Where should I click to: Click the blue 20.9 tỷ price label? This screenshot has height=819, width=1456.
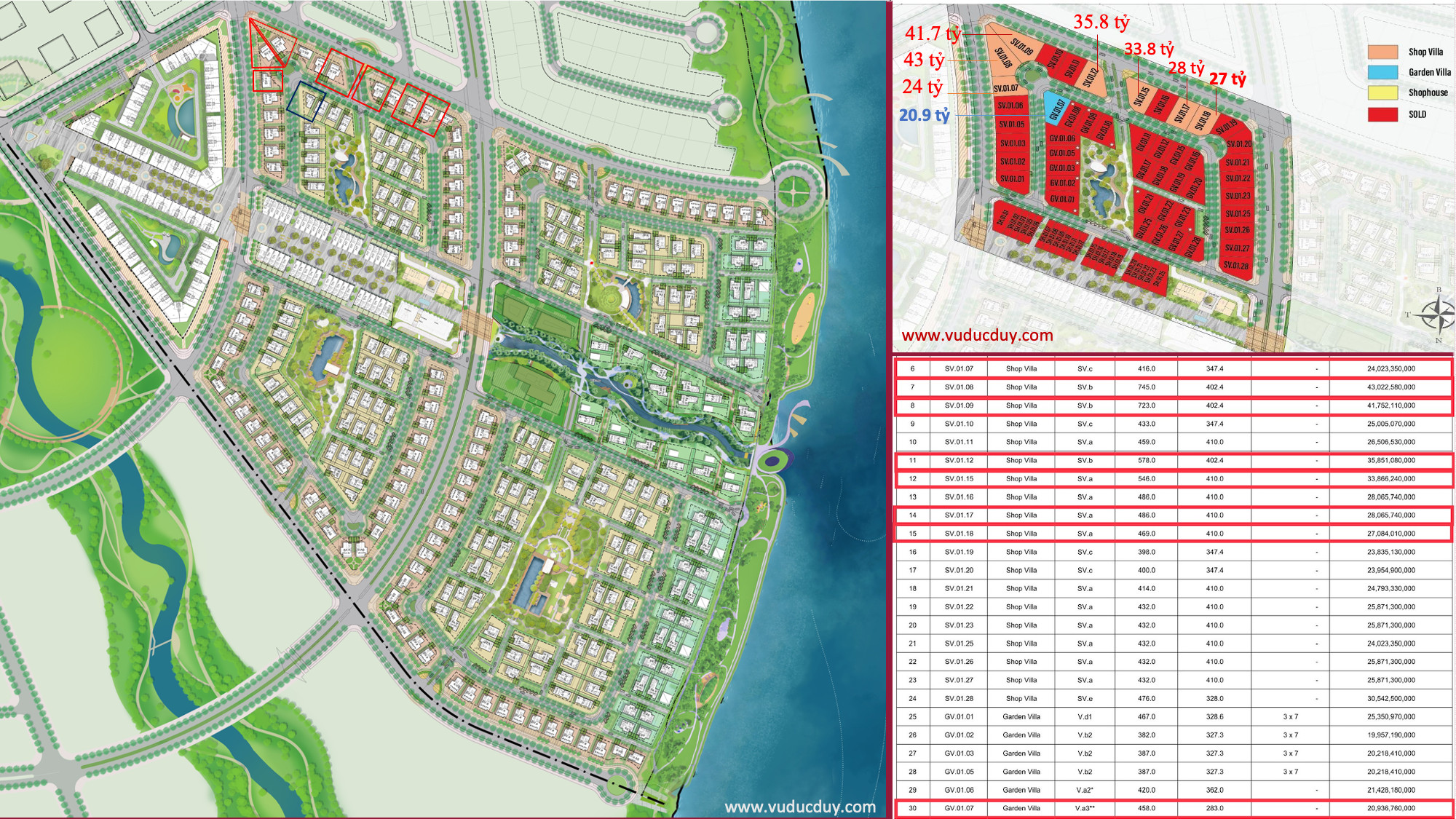[x=924, y=115]
